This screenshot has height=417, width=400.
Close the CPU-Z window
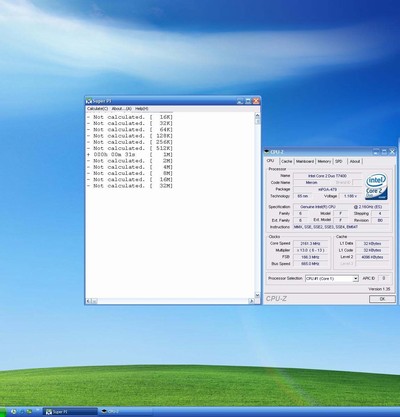[x=392, y=152]
